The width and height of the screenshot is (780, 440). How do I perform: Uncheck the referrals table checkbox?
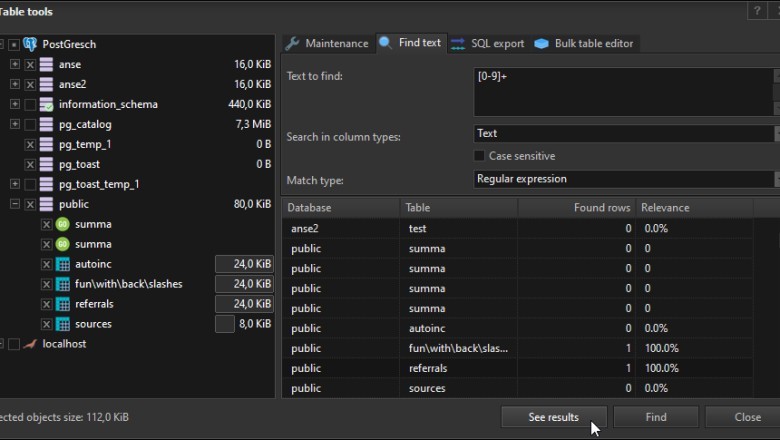coord(47,304)
